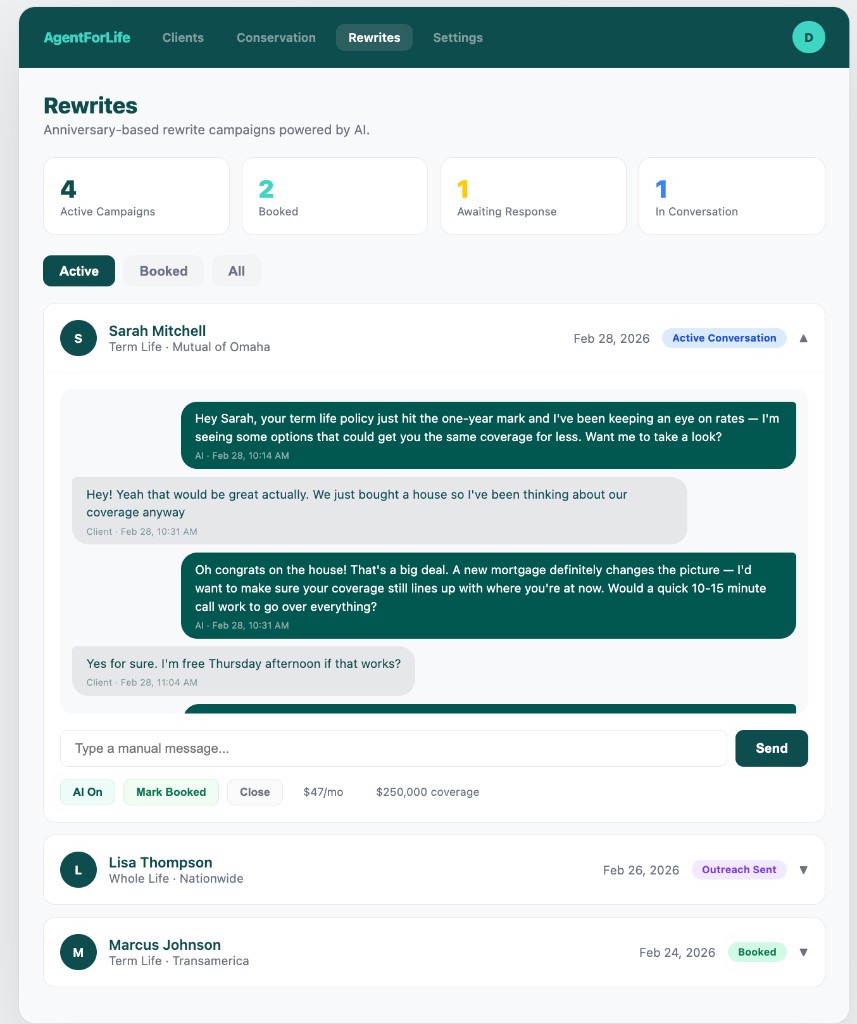Click the Awaiting Response stat card
The height and width of the screenshot is (1024, 857).
pyautogui.click(x=533, y=196)
